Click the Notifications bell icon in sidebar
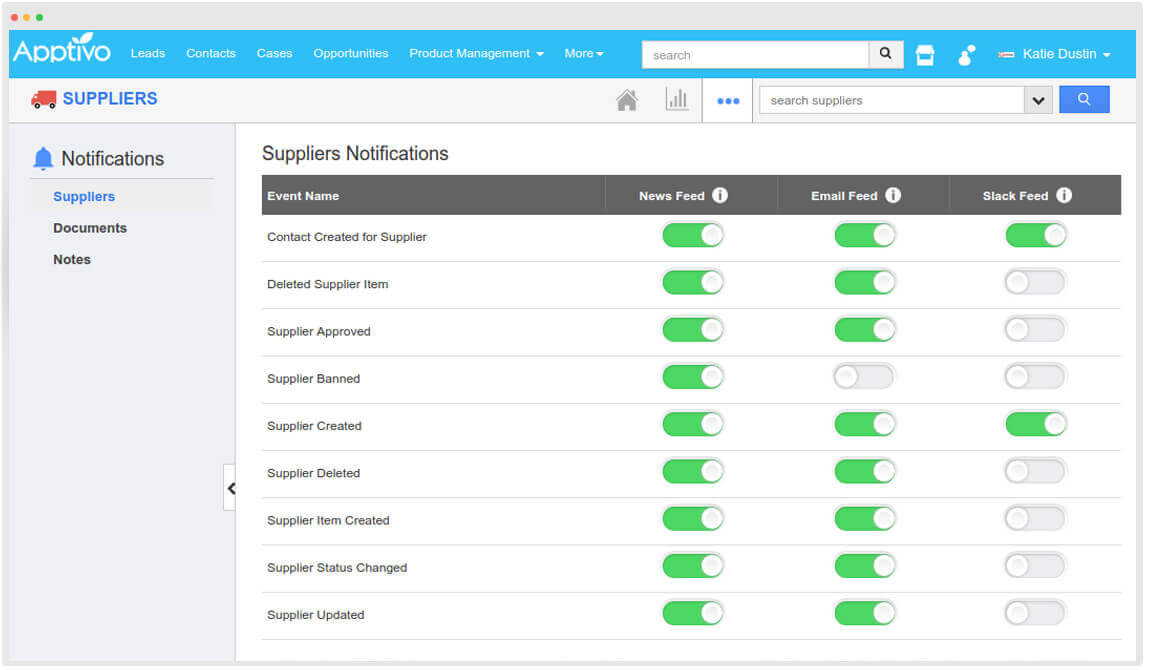Screen dimensions: 1150x670 tap(42, 157)
